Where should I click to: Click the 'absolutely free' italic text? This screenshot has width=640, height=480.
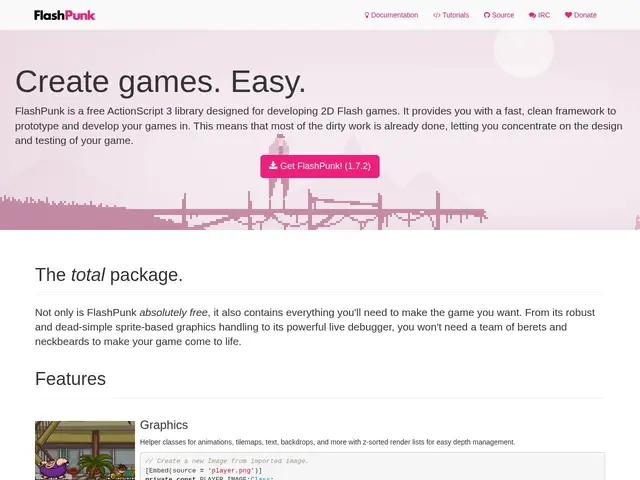[x=173, y=313]
